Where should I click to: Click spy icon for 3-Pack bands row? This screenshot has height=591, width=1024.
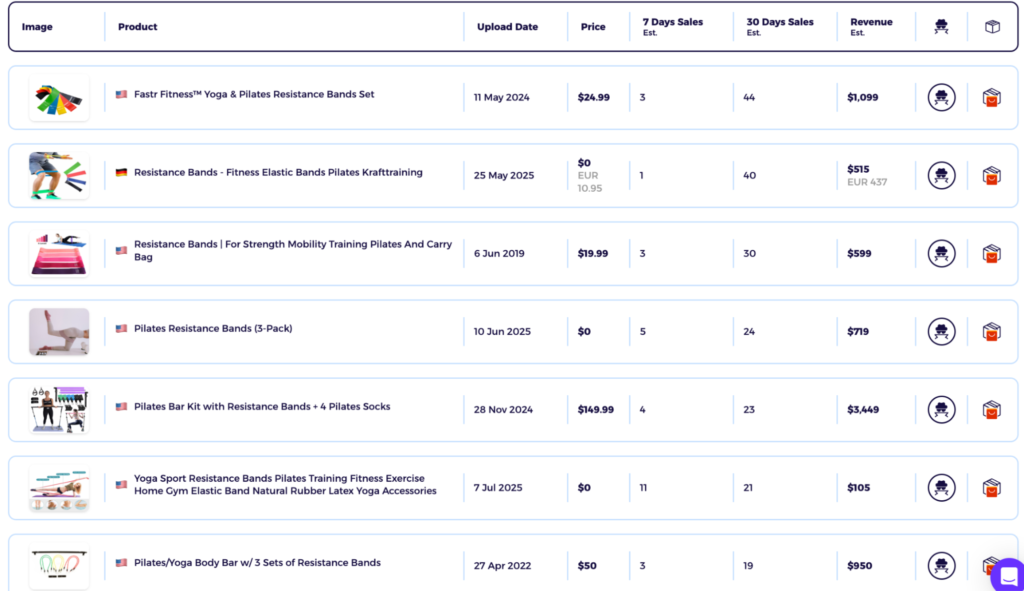point(941,332)
